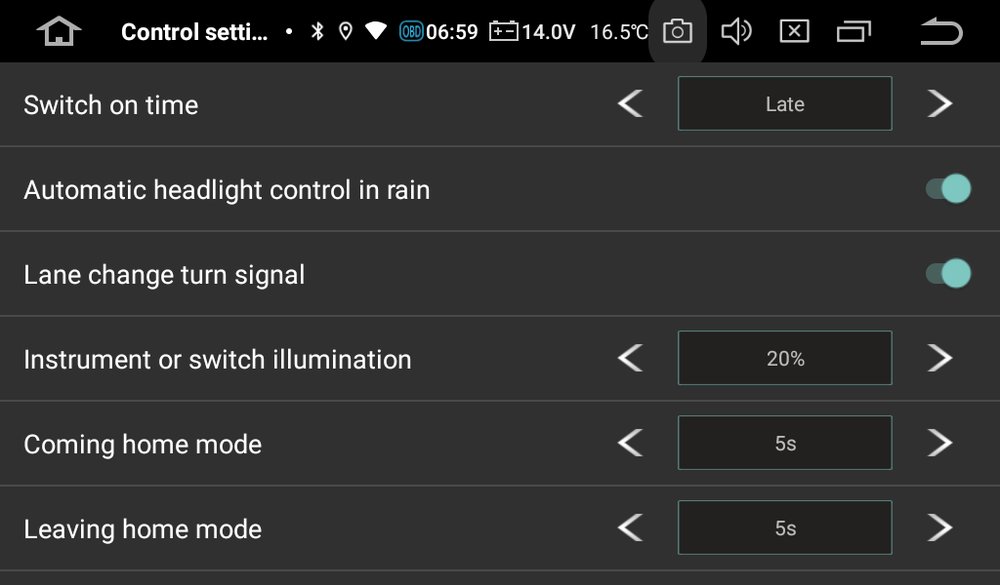Click the 5s value for Leaving home mode
This screenshot has width=1000, height=585.
[x=784, y=527]
